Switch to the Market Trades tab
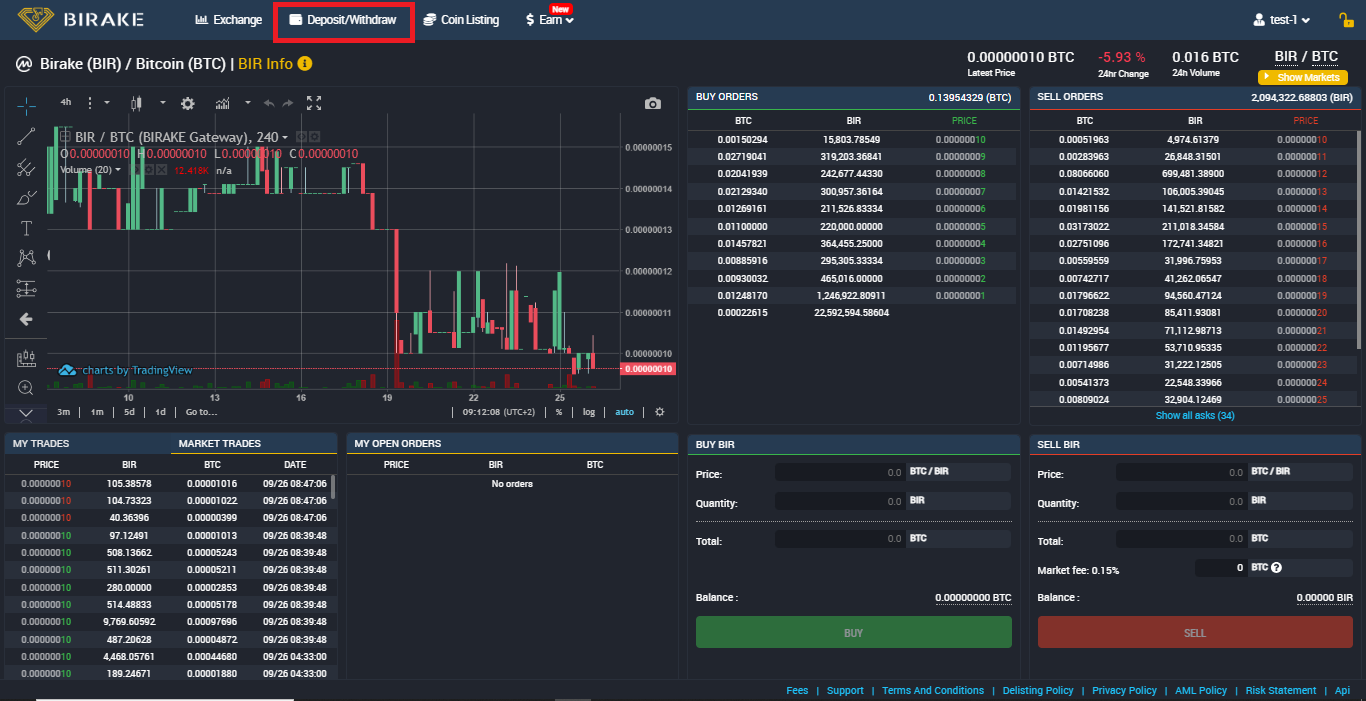Viewport: 1366px width, 701px height. click(x=220, y=443)
